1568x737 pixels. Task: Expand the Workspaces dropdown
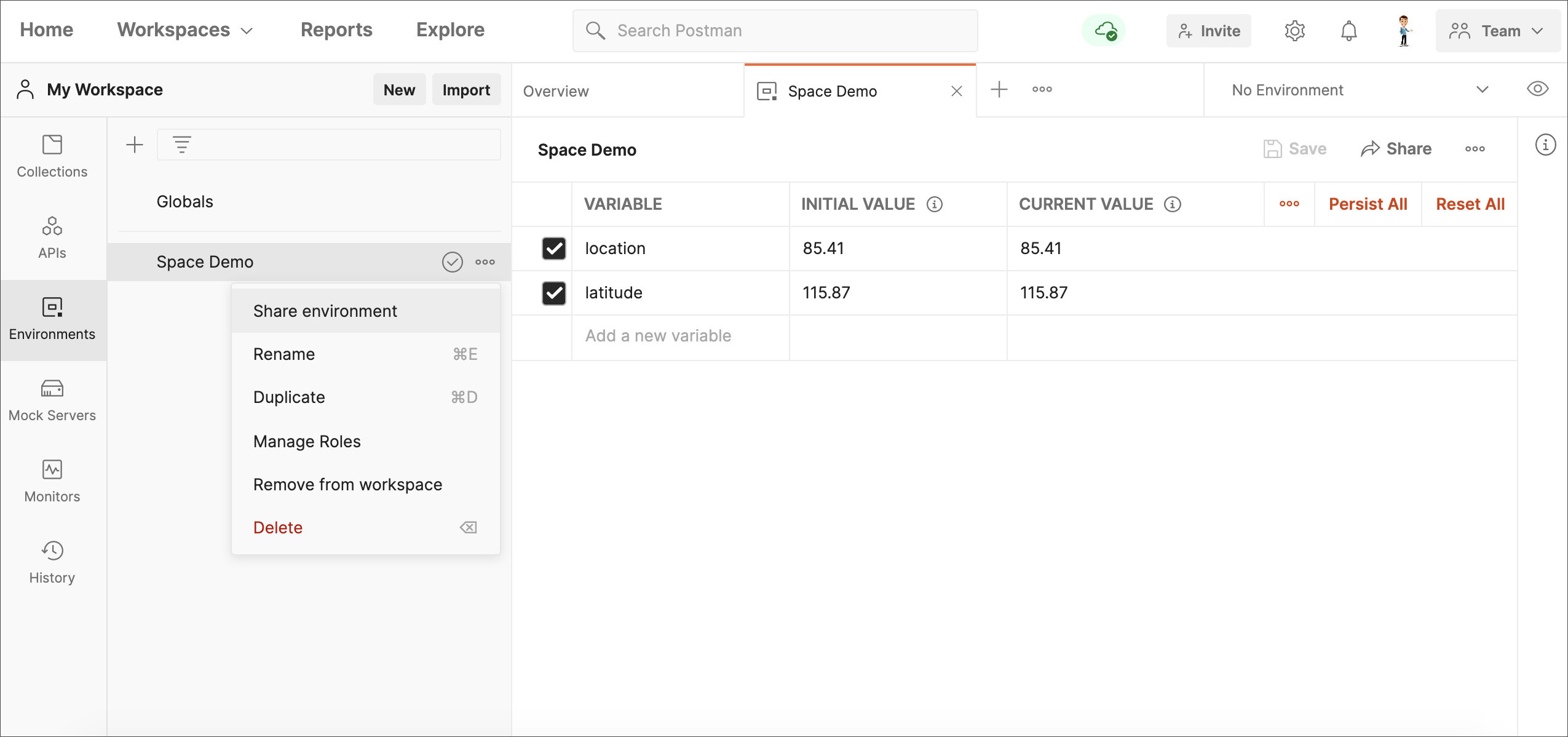(185, 30)
